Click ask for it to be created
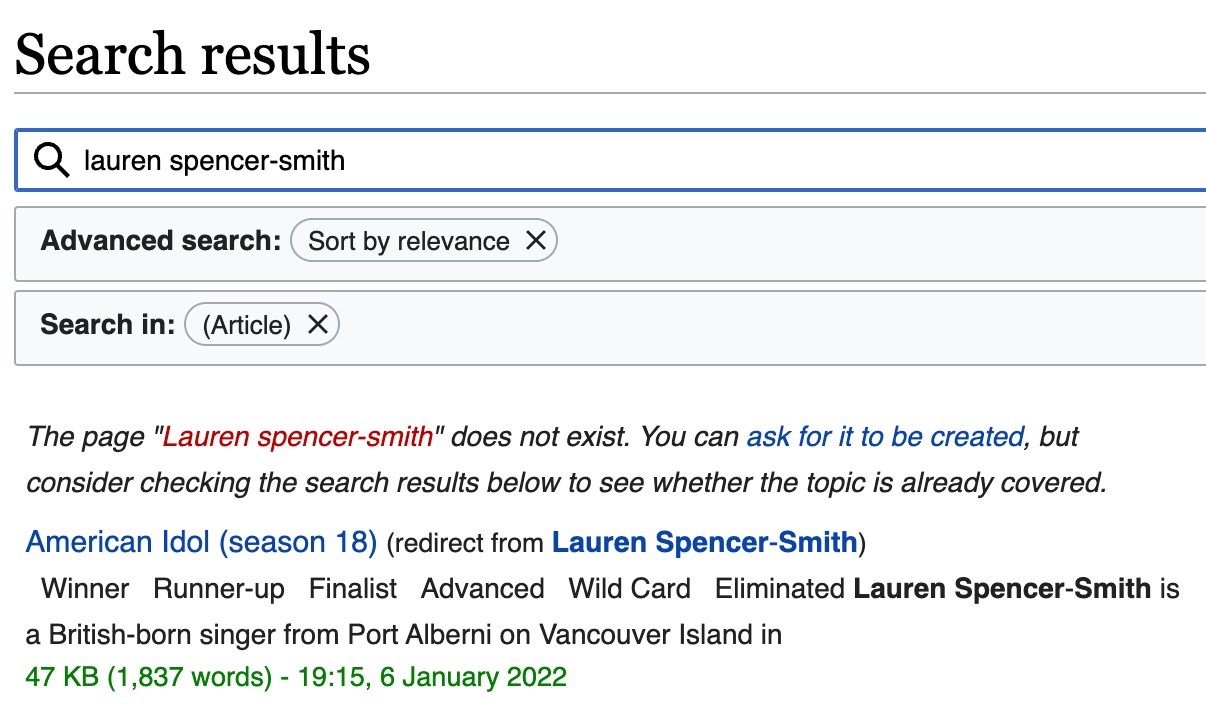 [885, 437]
